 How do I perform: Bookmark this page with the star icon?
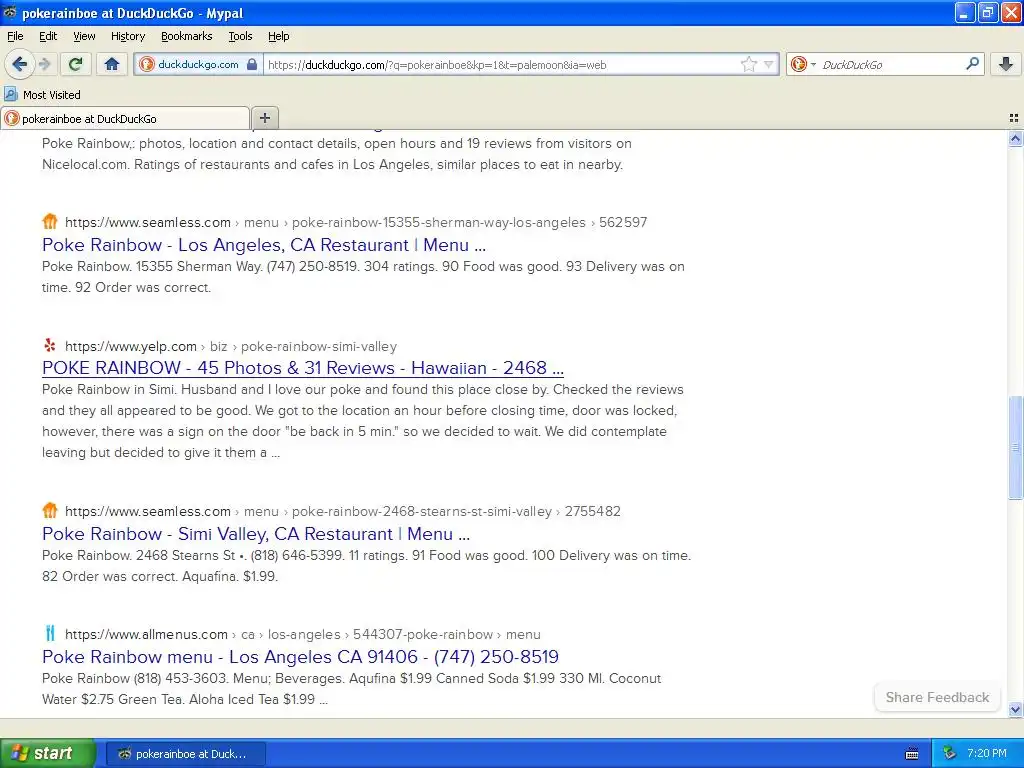[x=748, y=64]
